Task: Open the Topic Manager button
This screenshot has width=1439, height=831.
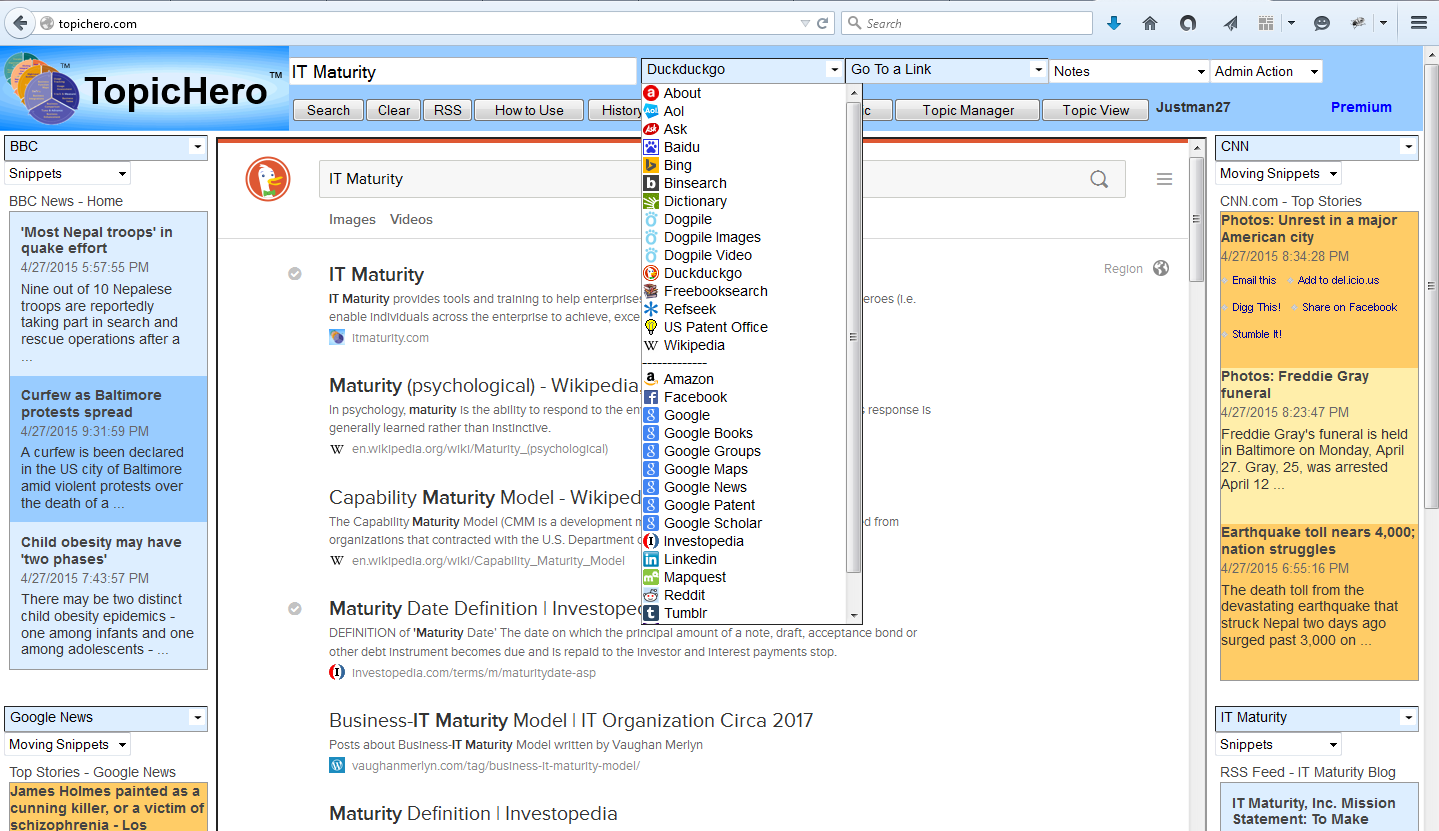Action: 968,110
